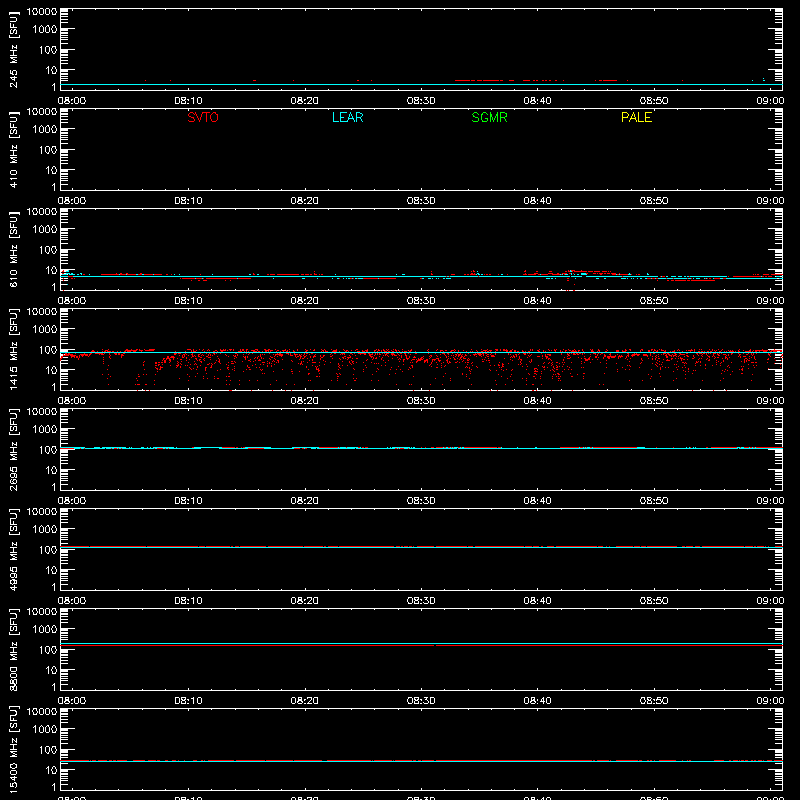Click the 10 tick of 2695 MHz plot
Viewport: 800px width, 800px height.
(52, 470)
